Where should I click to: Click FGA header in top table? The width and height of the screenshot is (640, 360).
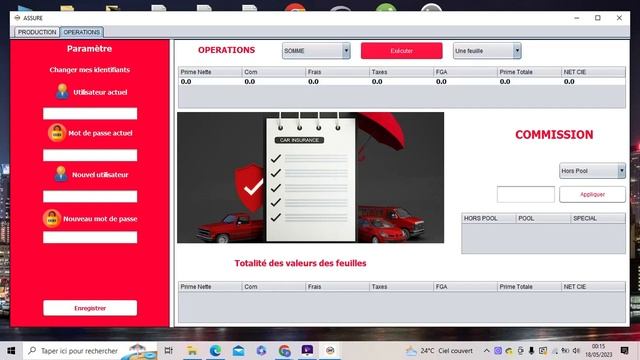click(x=465, y=72)
